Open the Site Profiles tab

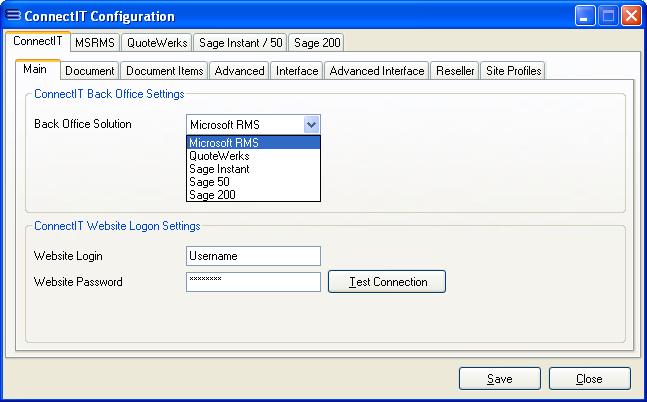coord(513,71)
